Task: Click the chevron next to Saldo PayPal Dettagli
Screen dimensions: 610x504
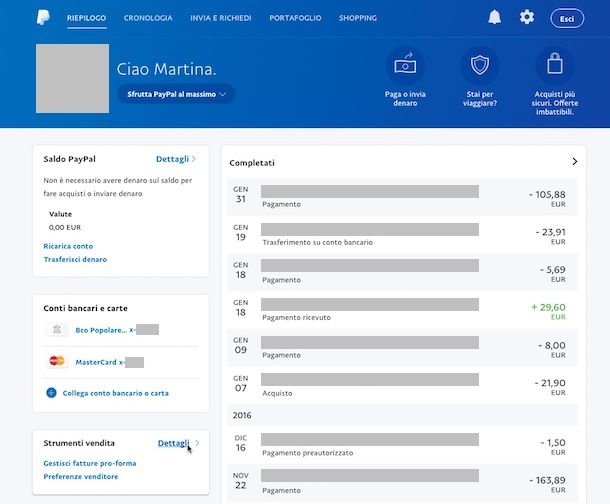Action: (x=194, y=159)
